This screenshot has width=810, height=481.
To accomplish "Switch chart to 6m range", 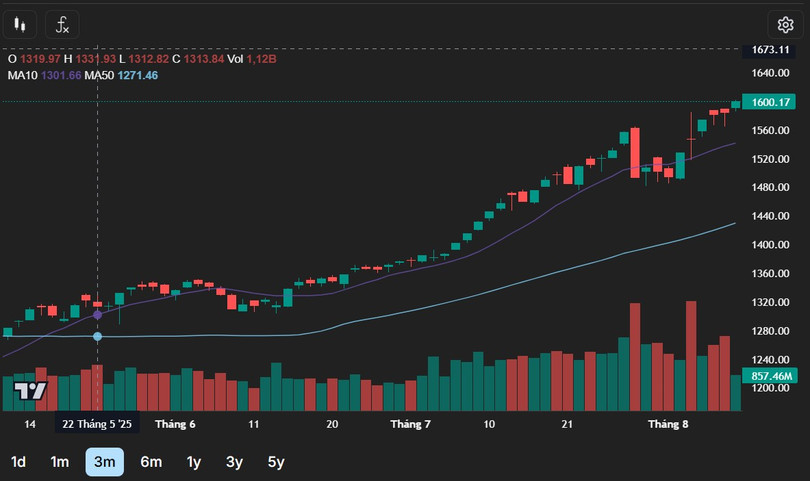I will [x=151, y=461].
